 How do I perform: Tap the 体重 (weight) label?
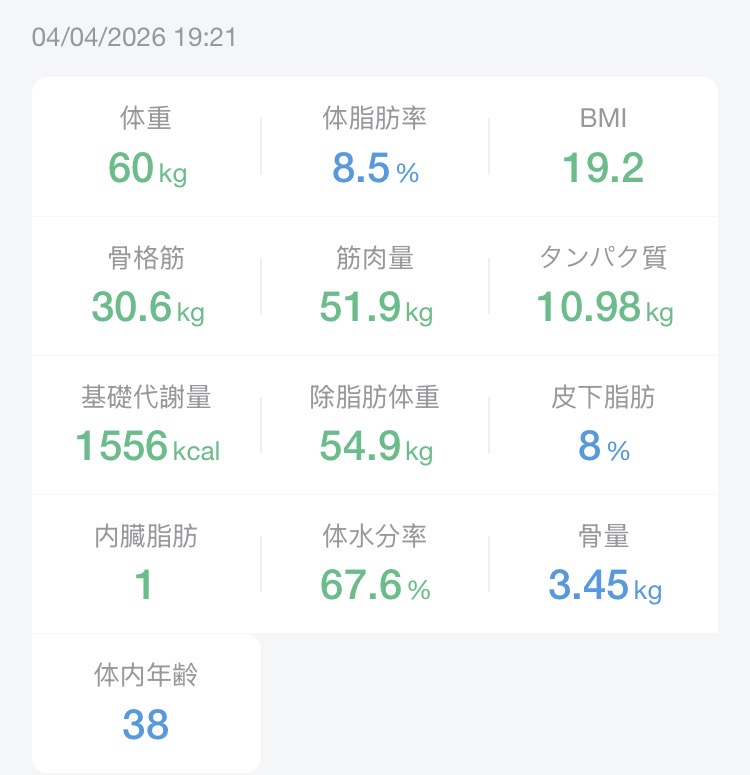146,119
